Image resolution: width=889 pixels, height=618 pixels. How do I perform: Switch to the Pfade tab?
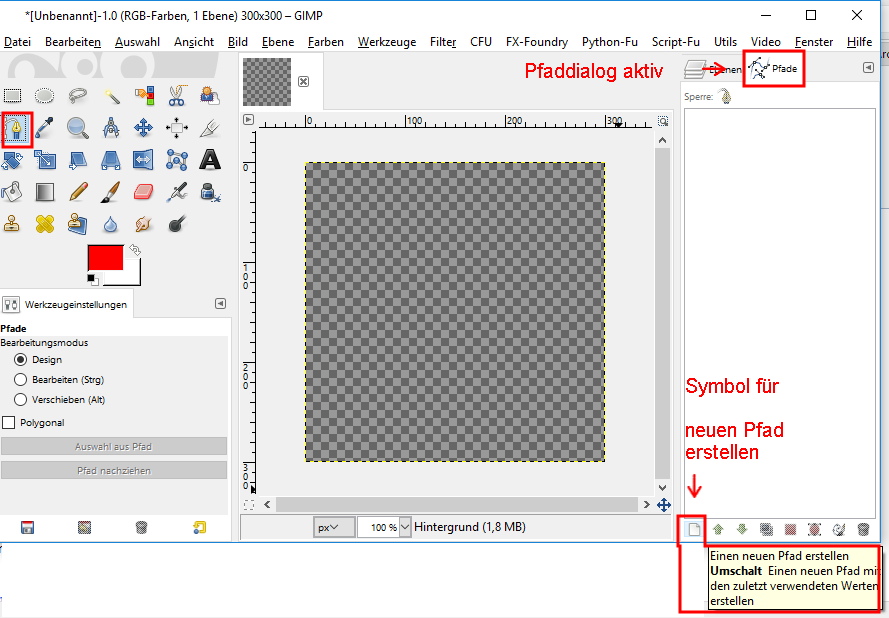[x=773, y=69]
